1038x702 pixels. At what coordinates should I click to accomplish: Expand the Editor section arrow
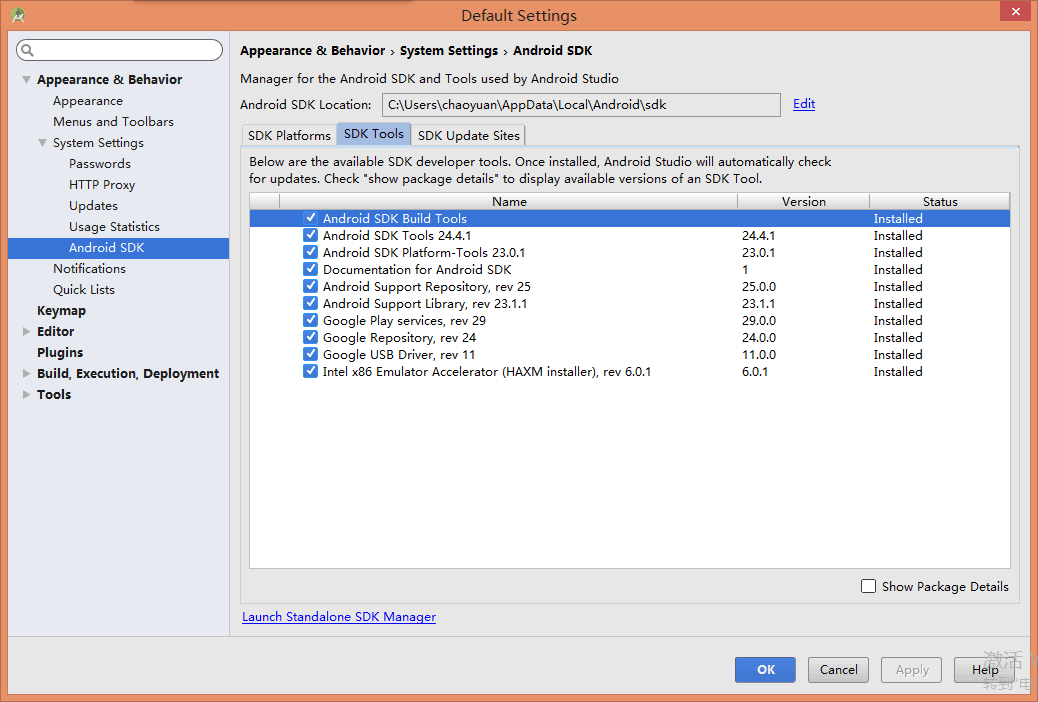coord(26,331)
